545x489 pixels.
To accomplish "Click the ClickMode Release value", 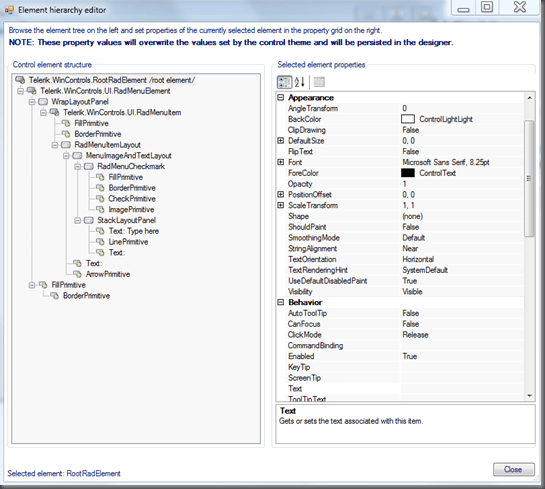I will [415, 335].
